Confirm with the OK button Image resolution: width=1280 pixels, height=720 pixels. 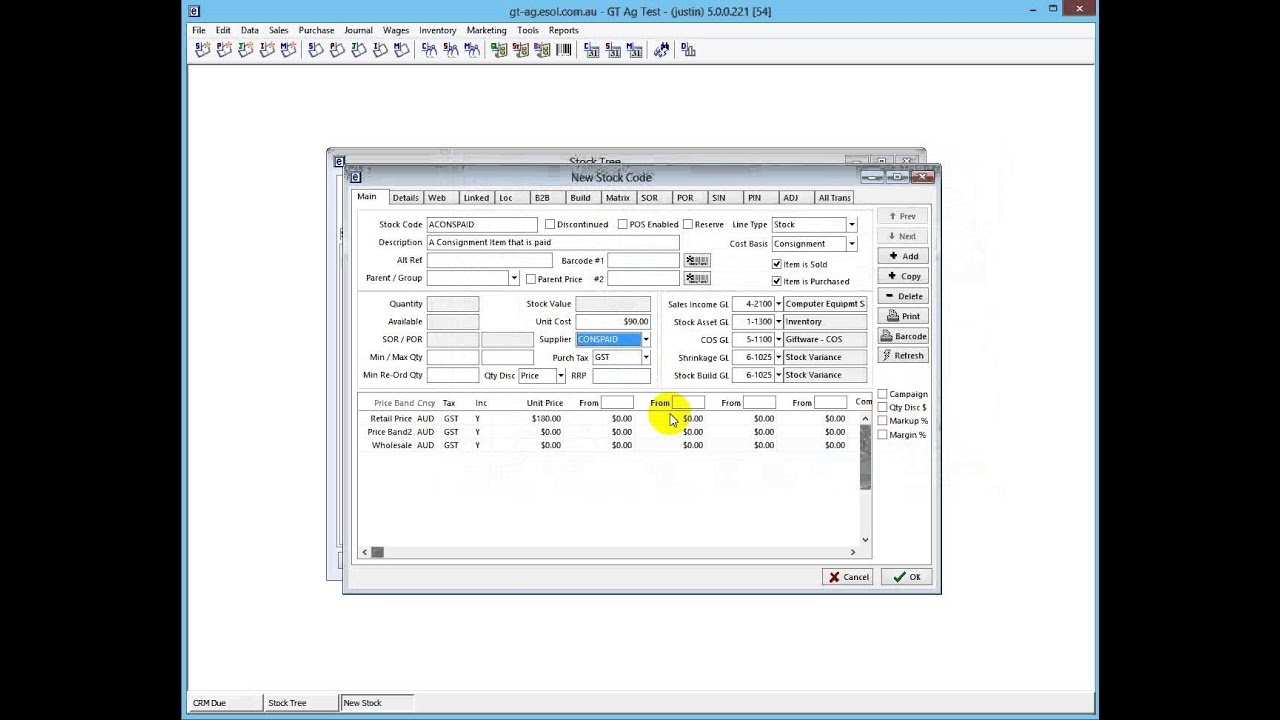point(906,577)
